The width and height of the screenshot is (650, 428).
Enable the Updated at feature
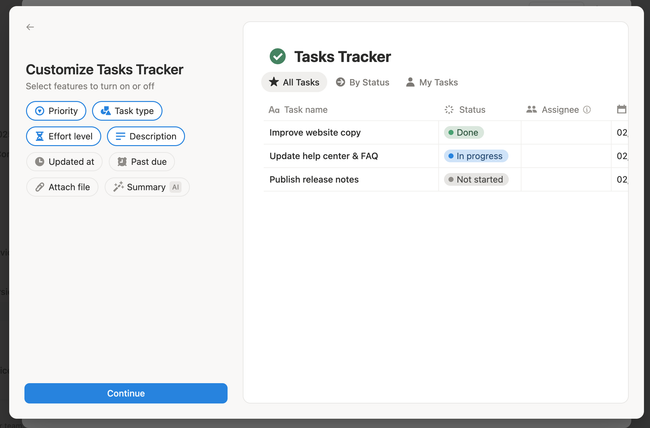(x=64, y=161)
